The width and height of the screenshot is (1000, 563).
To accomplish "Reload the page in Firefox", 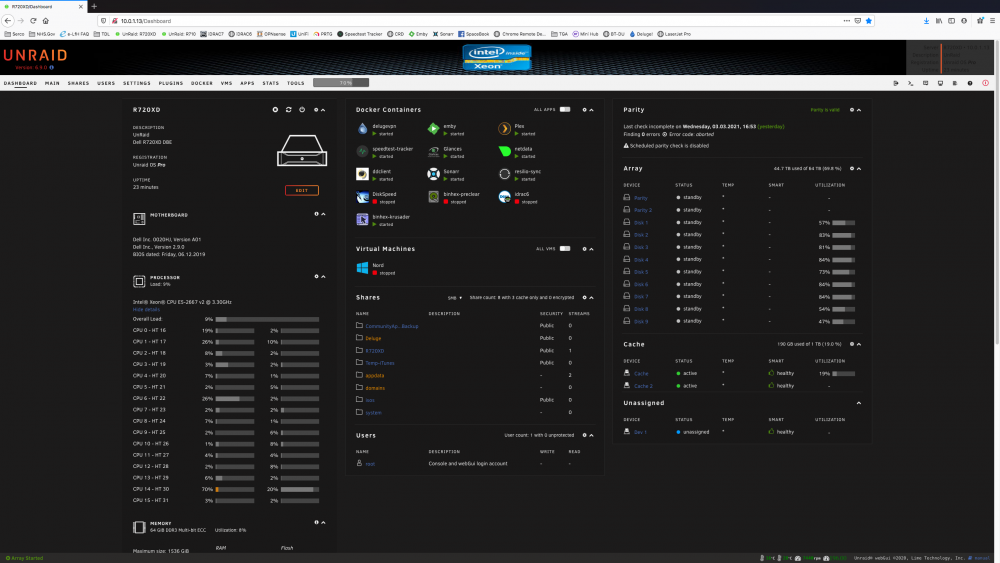I will coord(33,20).
